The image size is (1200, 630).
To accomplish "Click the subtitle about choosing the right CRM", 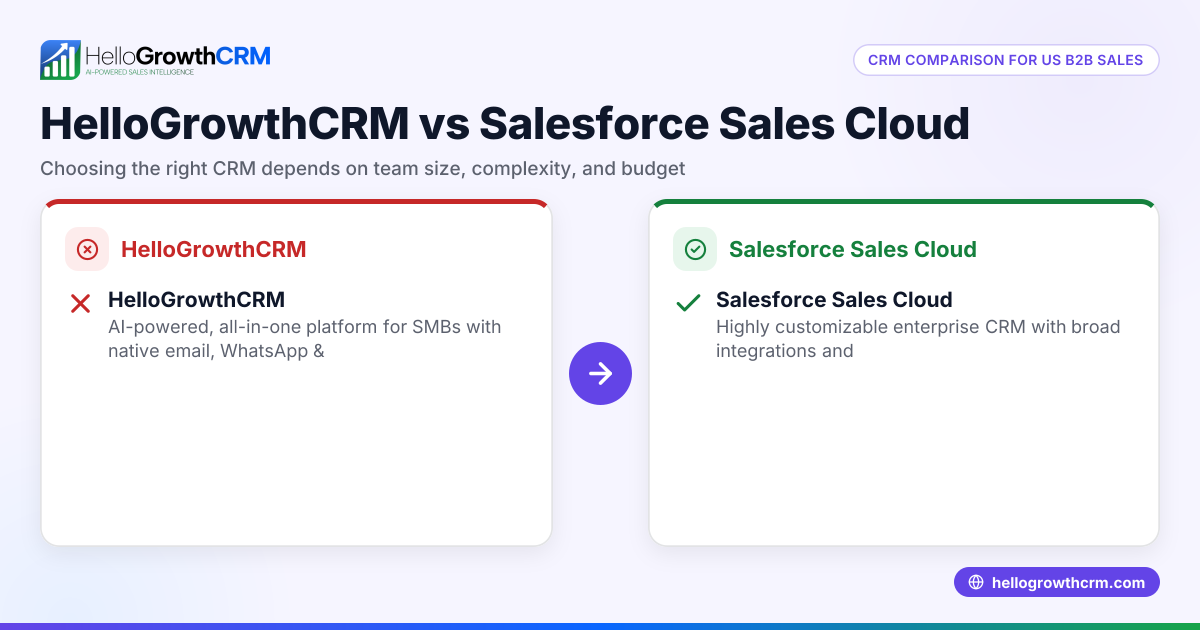I will [x=363, y=169].
